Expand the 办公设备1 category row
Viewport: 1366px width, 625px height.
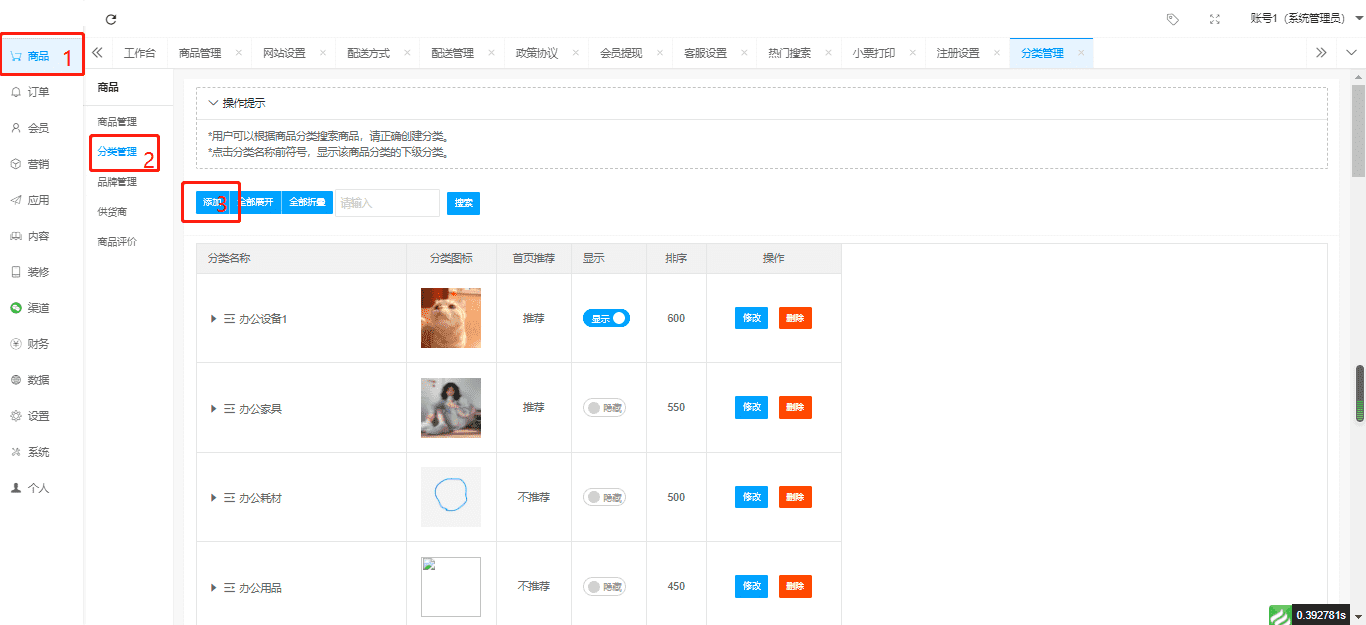(x=213, y=319)
